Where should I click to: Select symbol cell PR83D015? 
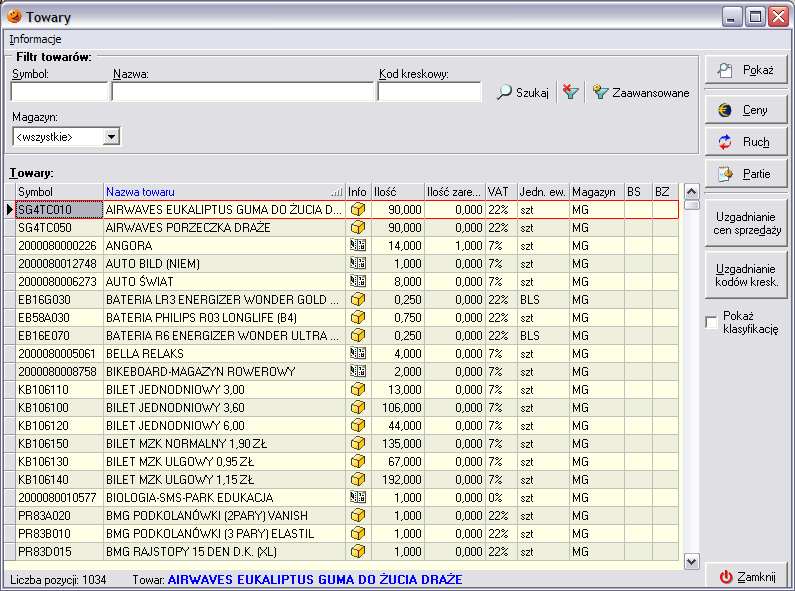coord(59,551)
